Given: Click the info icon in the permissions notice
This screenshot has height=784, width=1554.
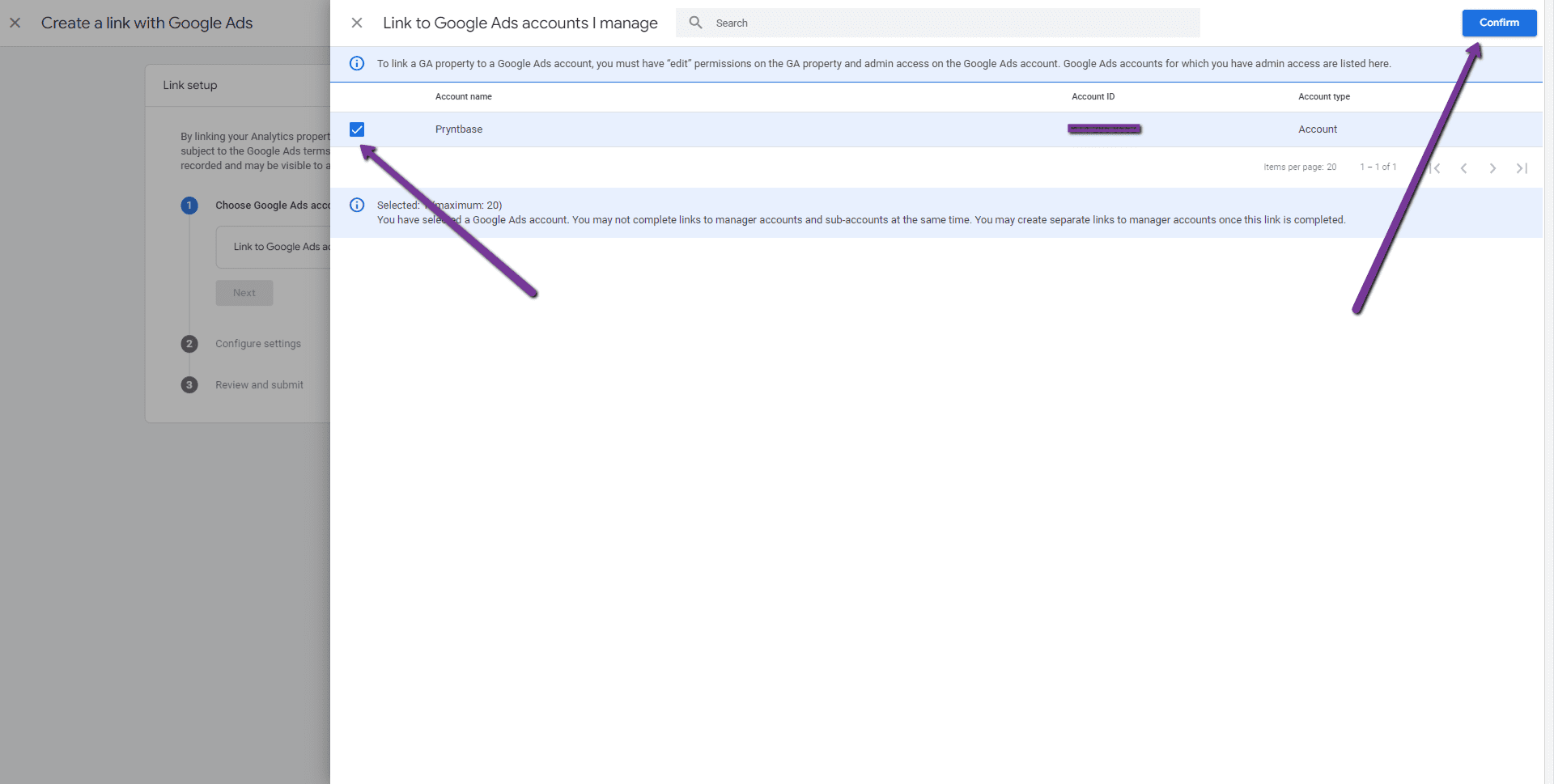Looking at the screenshot, I should 357,63.
